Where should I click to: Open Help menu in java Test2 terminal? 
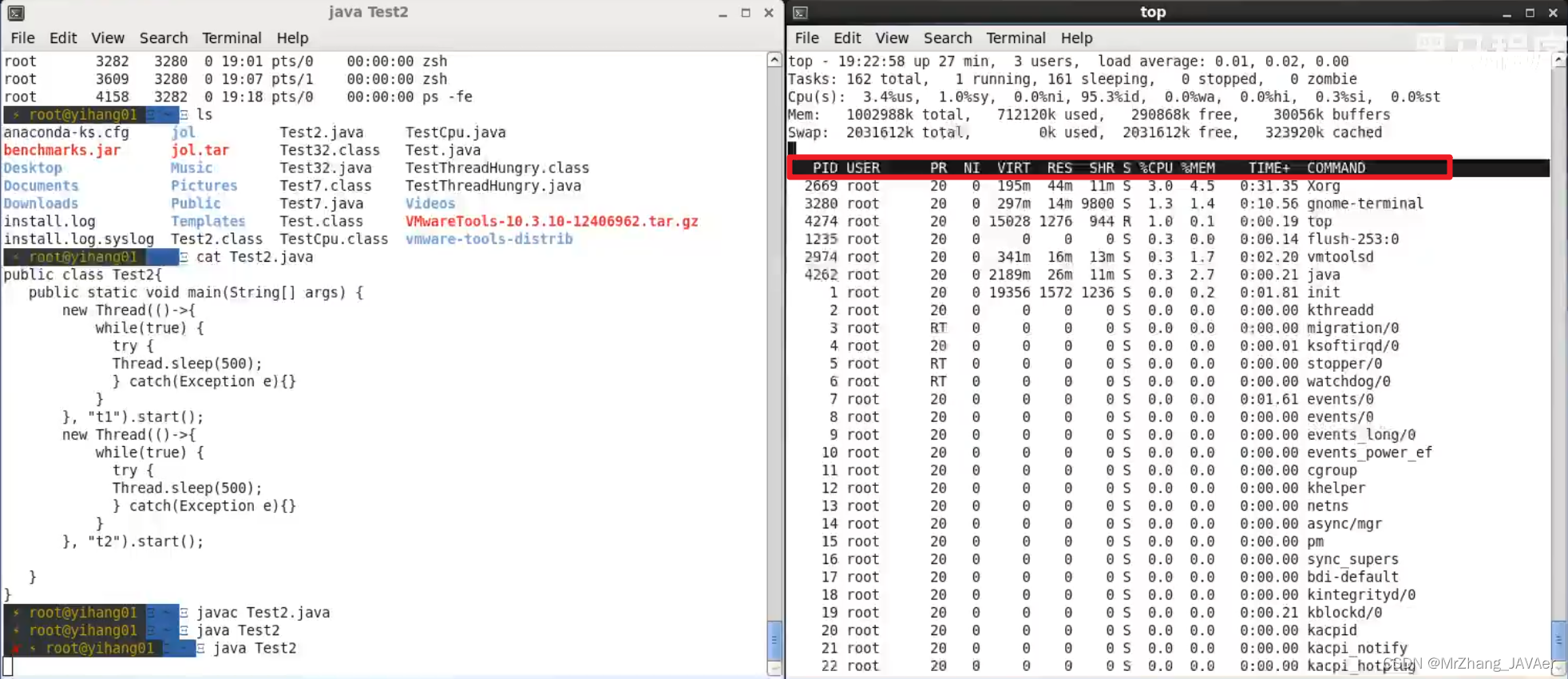coord(292,38)
